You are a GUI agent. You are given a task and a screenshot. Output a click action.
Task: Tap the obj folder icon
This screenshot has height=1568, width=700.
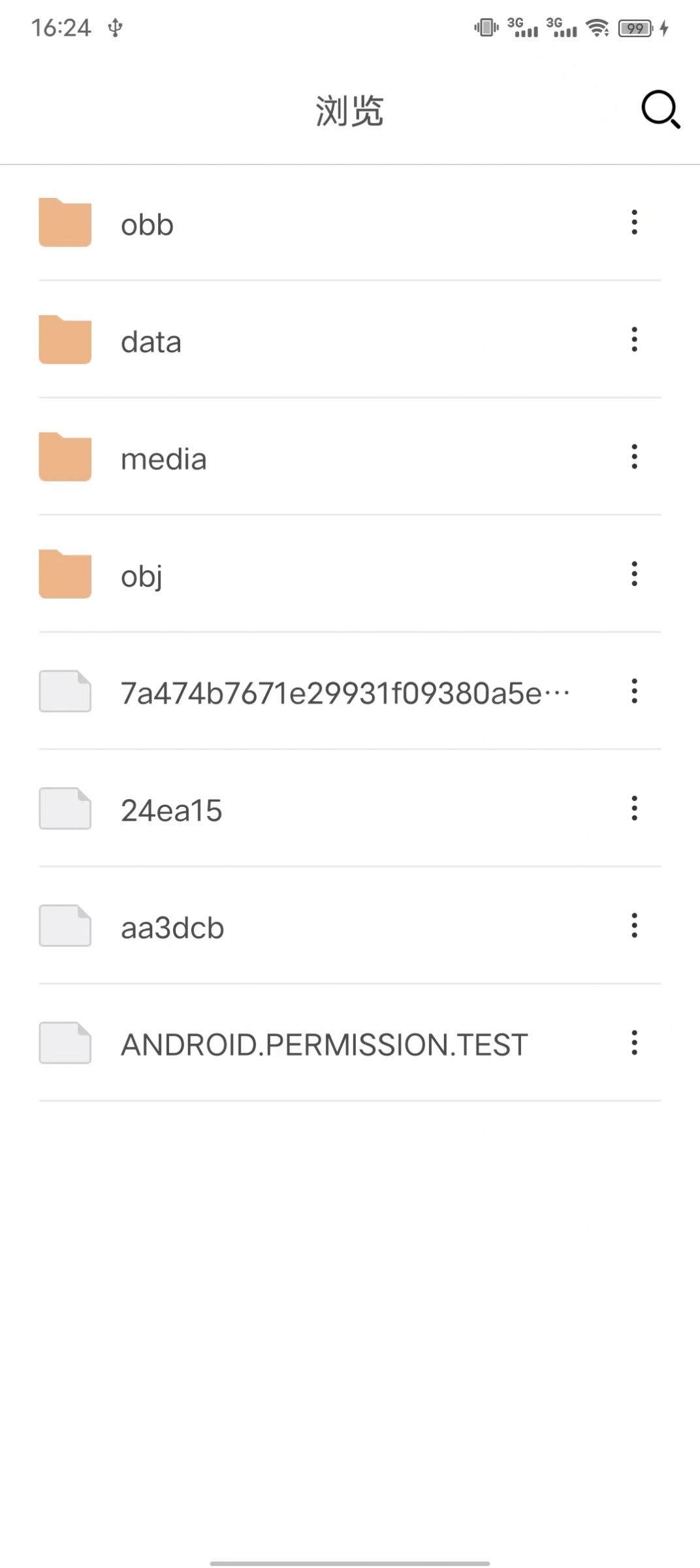[65, 574]
